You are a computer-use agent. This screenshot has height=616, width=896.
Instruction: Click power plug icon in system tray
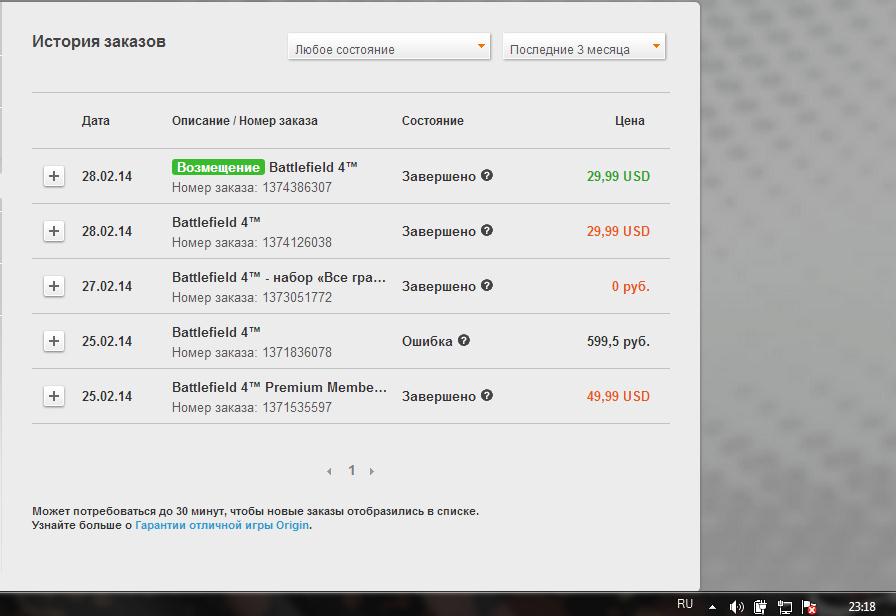click(x=760, y=606)
